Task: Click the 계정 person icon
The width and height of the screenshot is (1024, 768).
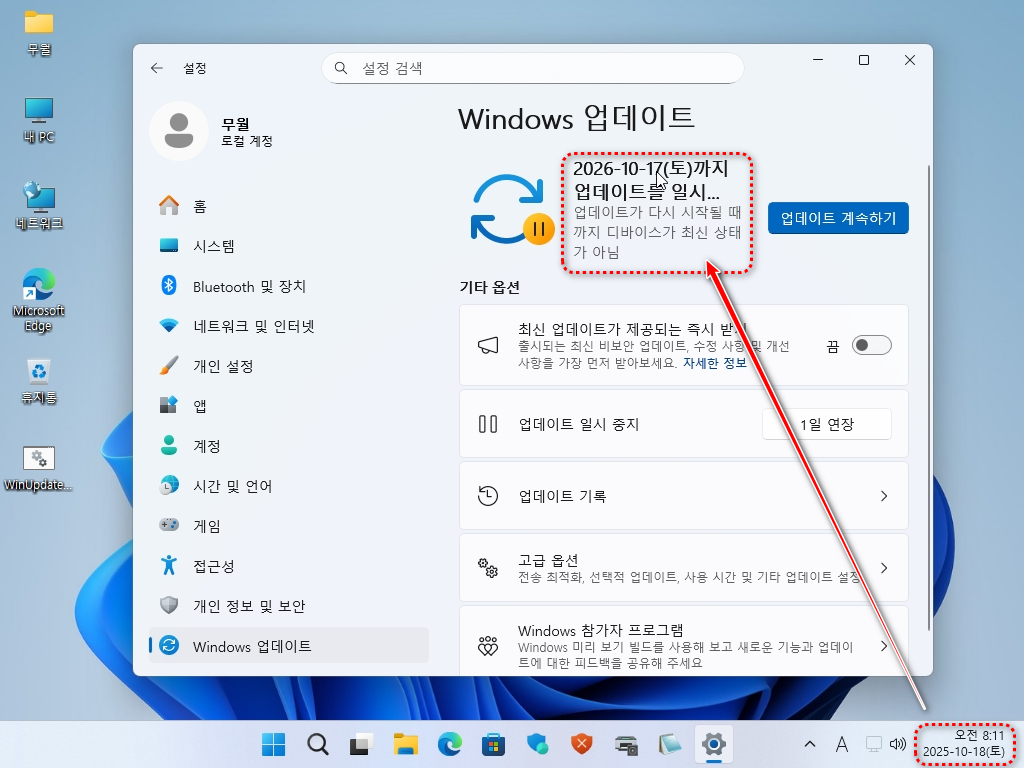Action: coord(169,445)
